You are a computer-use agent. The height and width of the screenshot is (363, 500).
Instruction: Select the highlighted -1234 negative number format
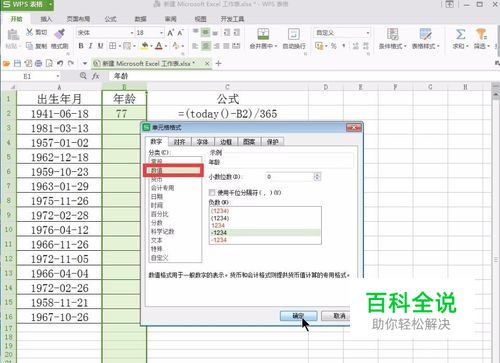(x=265, y=233)
